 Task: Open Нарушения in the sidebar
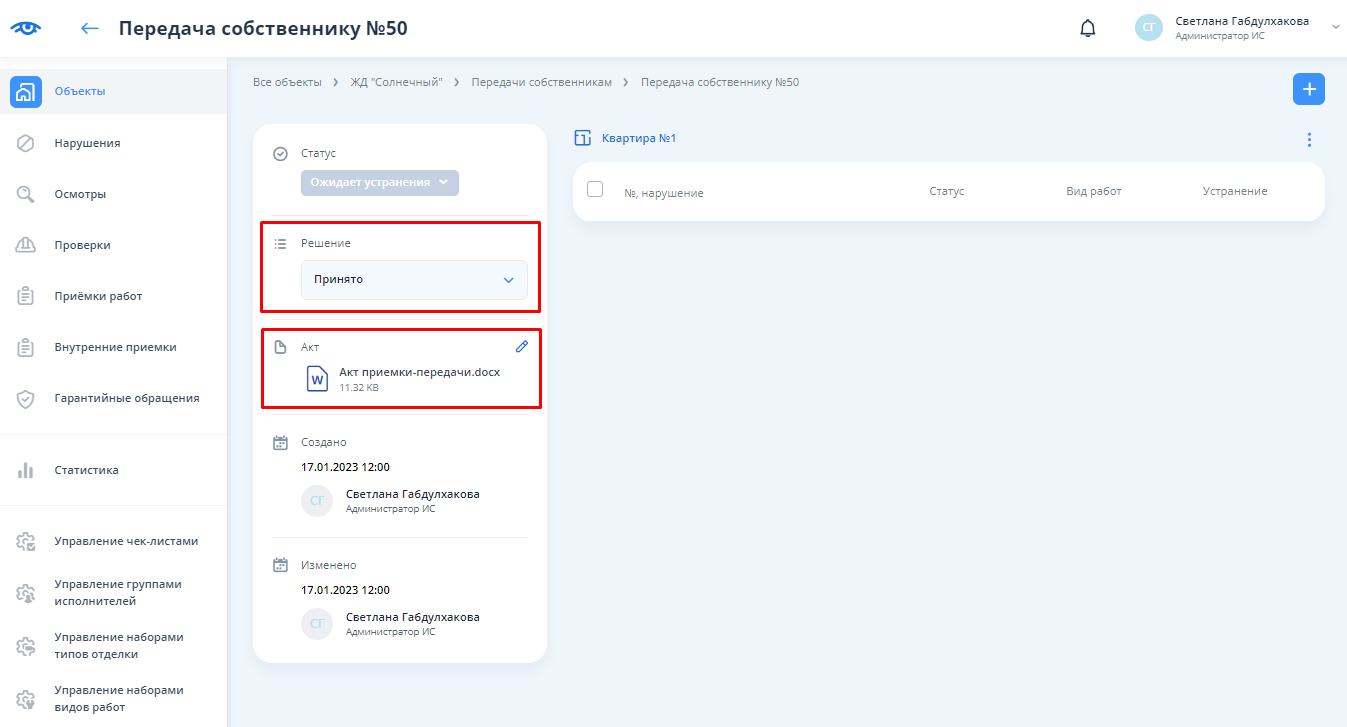pyautogui.click(x=87, y=143)
